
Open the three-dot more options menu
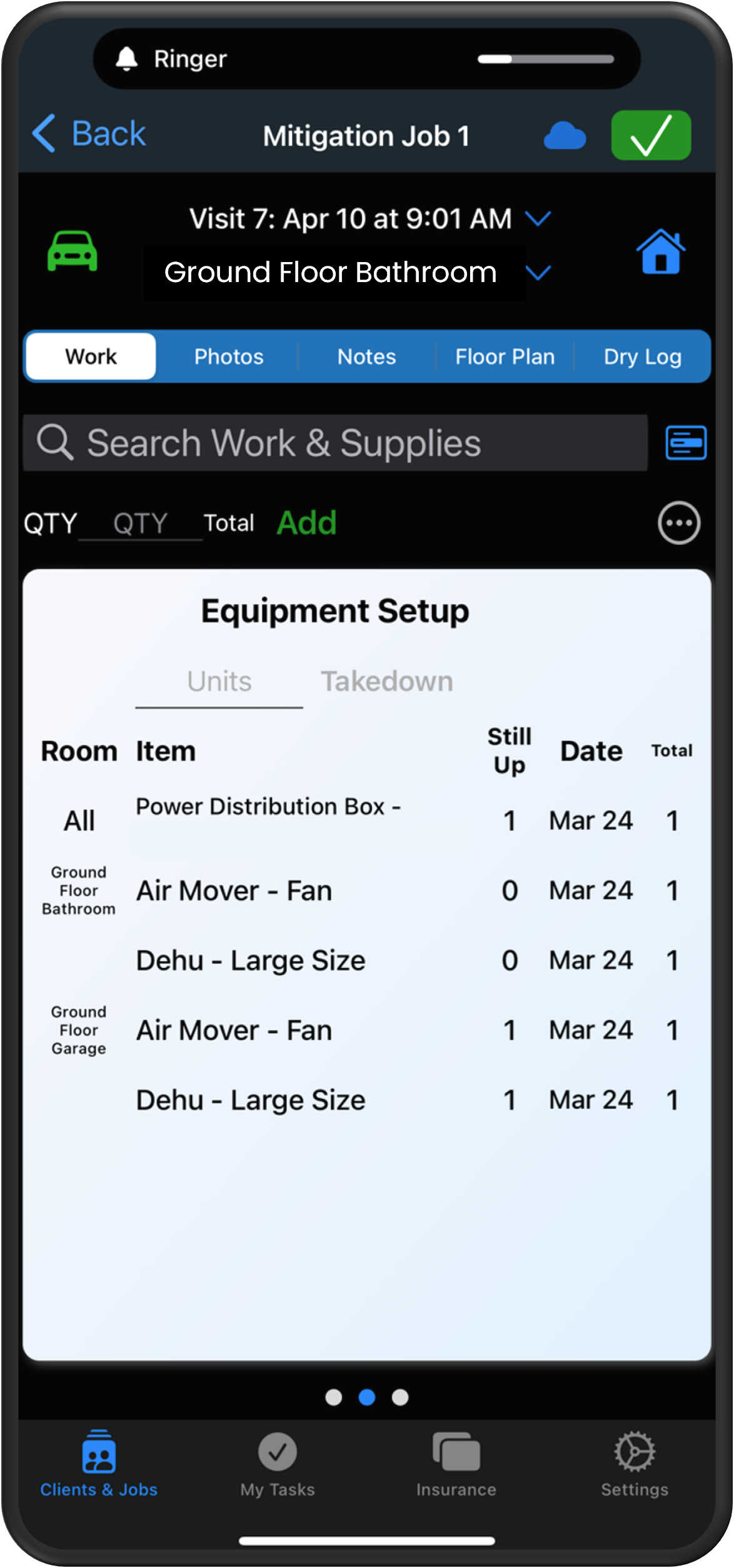[678, 523]
